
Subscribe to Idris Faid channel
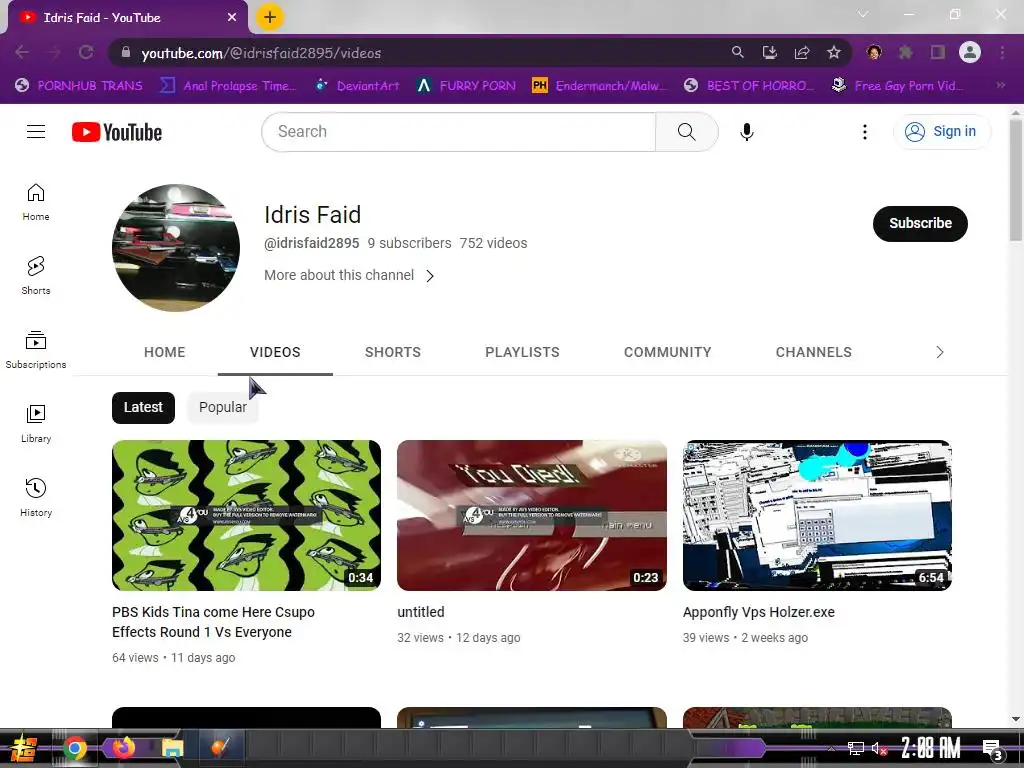tap(920, 223)
